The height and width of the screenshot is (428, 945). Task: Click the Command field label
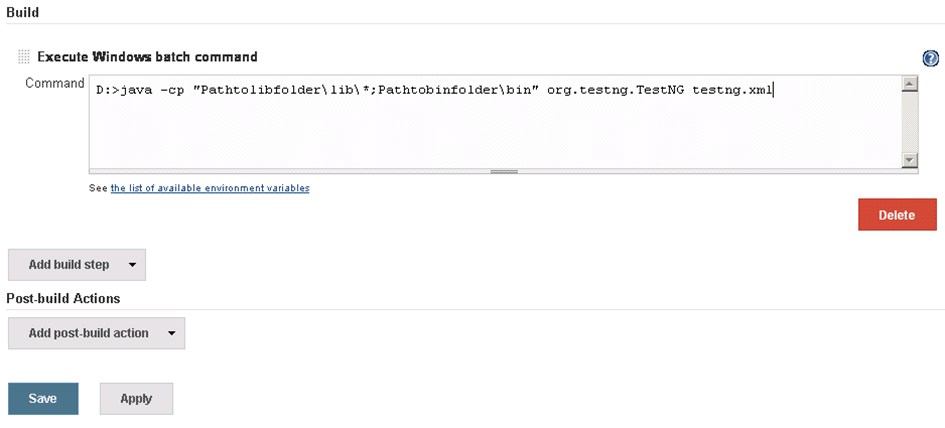[x=54, y=83]
